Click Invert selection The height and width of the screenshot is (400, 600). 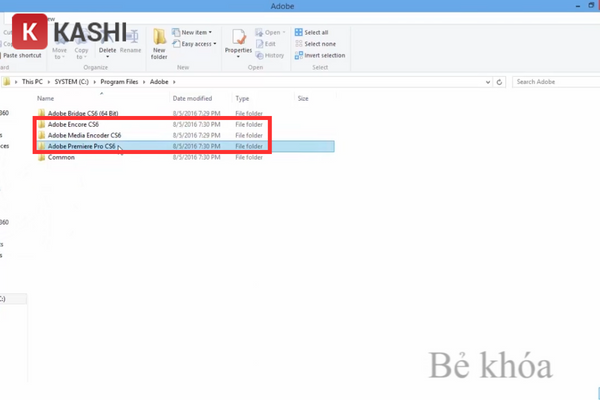click(320, 56)
